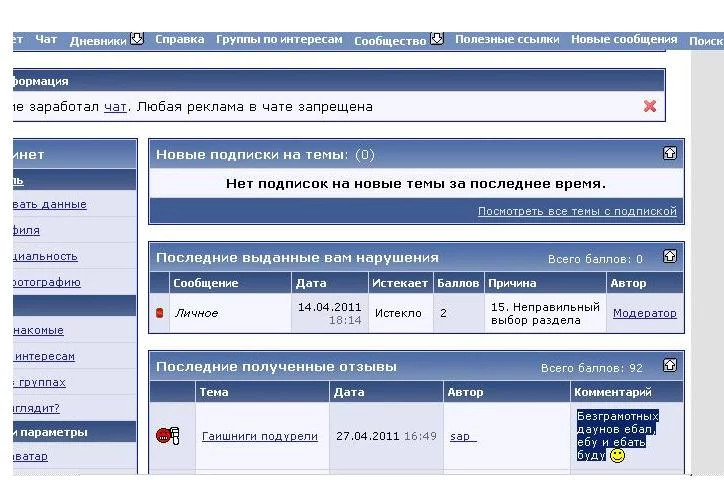
Task: Click the sidebar header ending in параметры
Action: click(74, 432)
